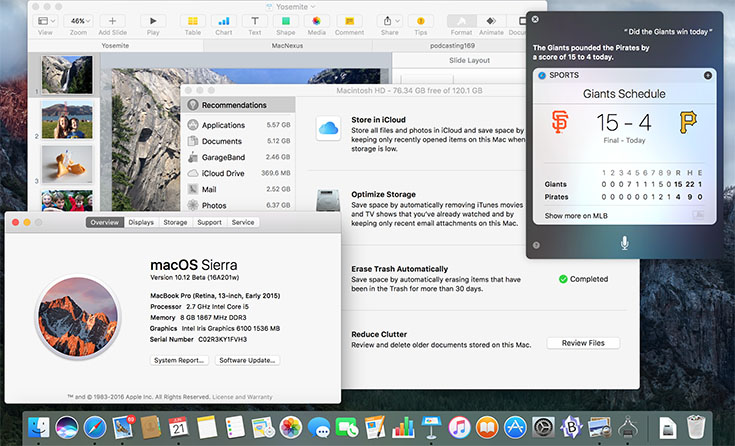Select iCloud Drive in storage sidebar
Screen dimensions: 735x446
[x=238, y=173]
